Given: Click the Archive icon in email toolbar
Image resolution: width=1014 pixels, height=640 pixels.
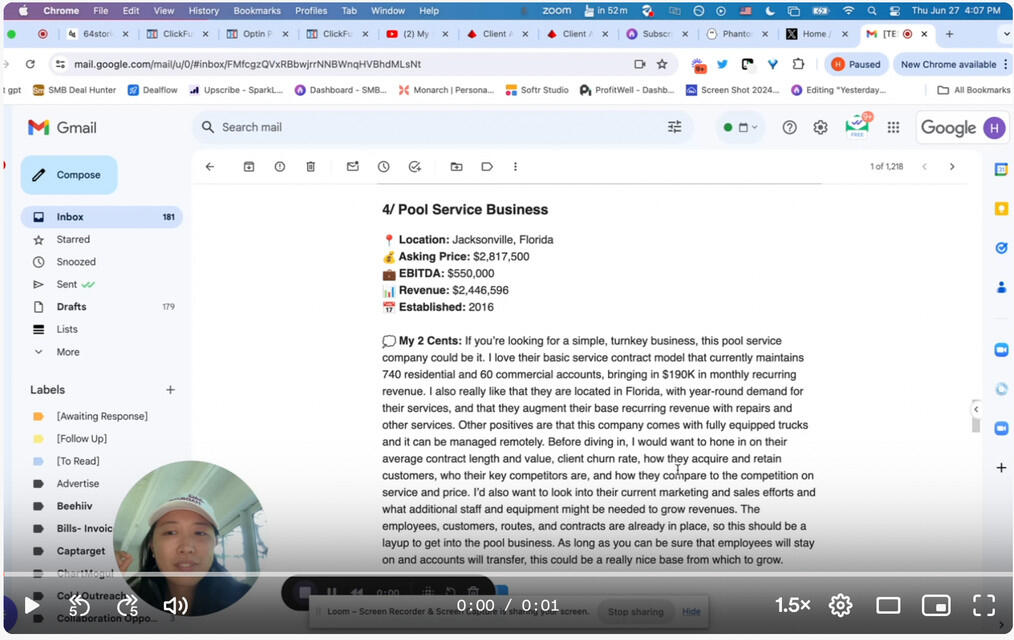Looking at the screenshot, I should tap(249, 167).
